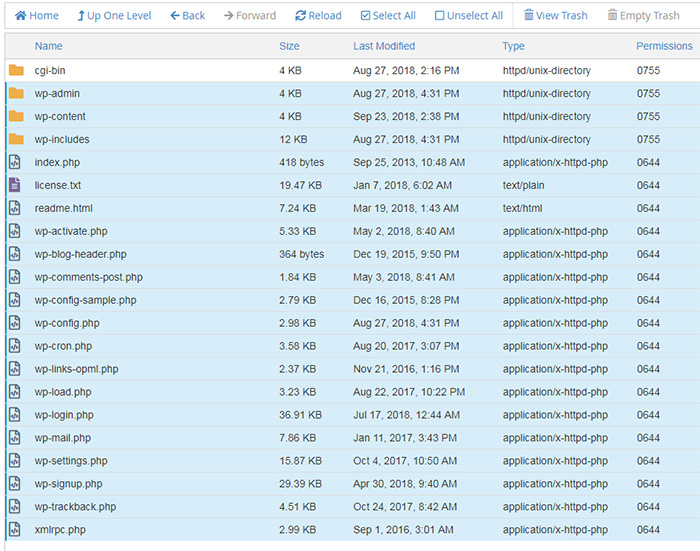This screenshot has height=551, width=700.
Task: Click the wp-settings.php file name
Action: [x=71, y=461]
